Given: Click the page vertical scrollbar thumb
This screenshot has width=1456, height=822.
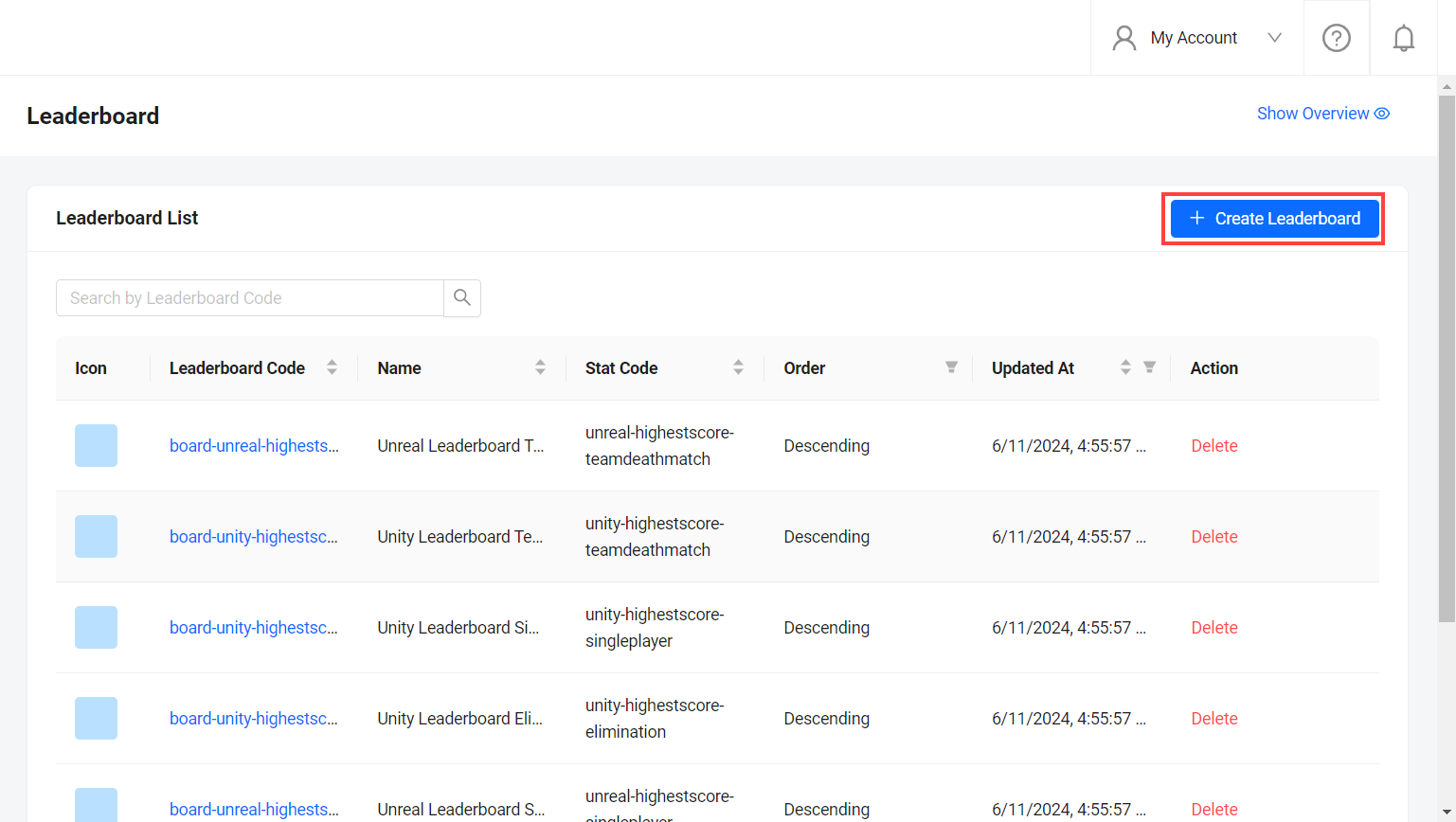Looking at the screenshot, I should 1447,358.
